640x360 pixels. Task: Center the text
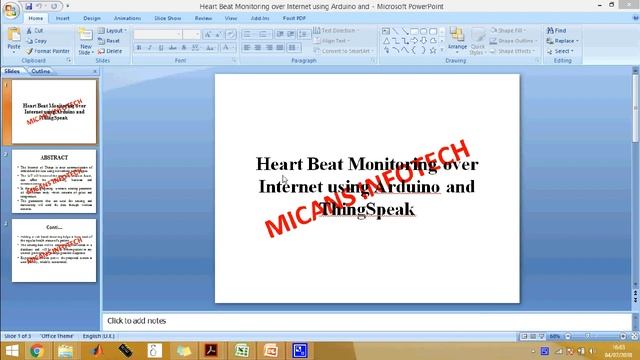coord(258,48)
